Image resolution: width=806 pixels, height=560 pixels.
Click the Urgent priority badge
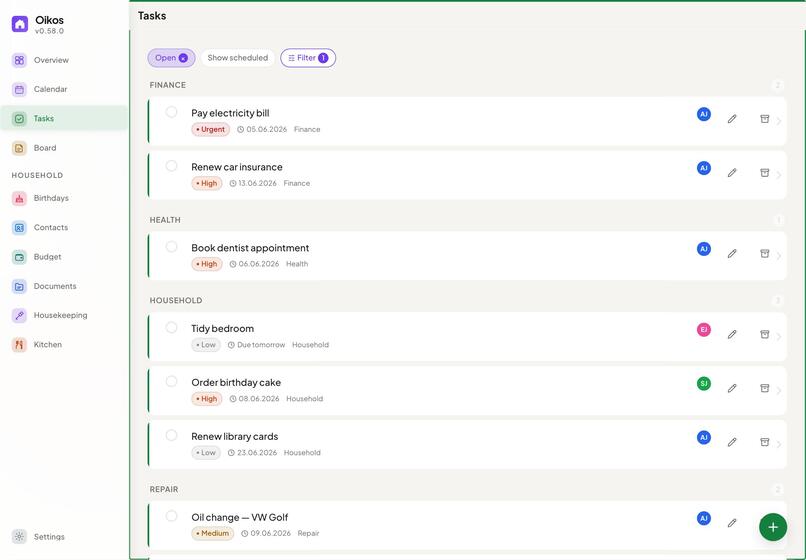[x=210, y=130]
